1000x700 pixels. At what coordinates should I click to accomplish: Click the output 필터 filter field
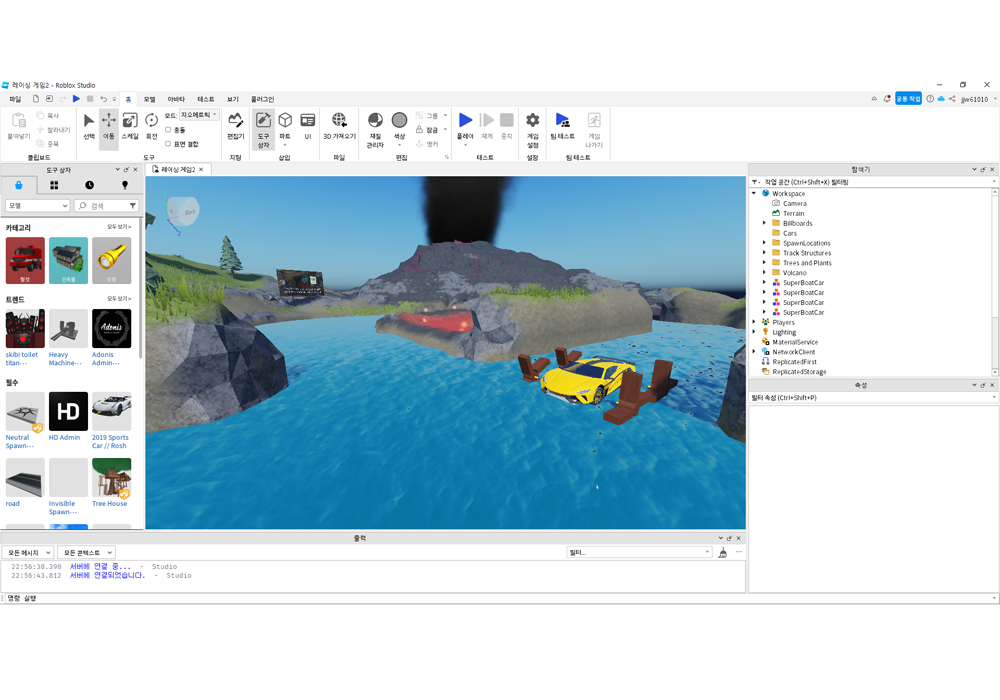click(x=639, y=553)
